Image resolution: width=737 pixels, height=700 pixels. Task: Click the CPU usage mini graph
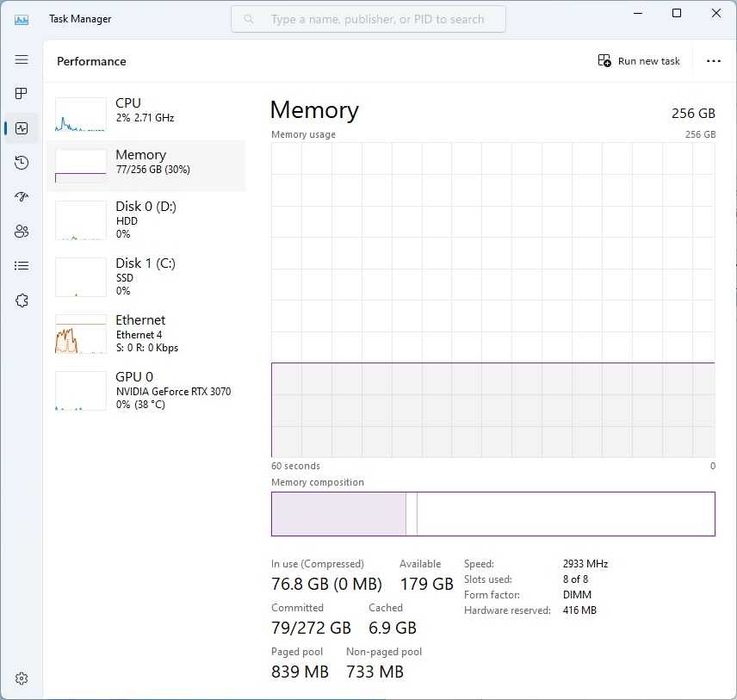pos(80,115)
